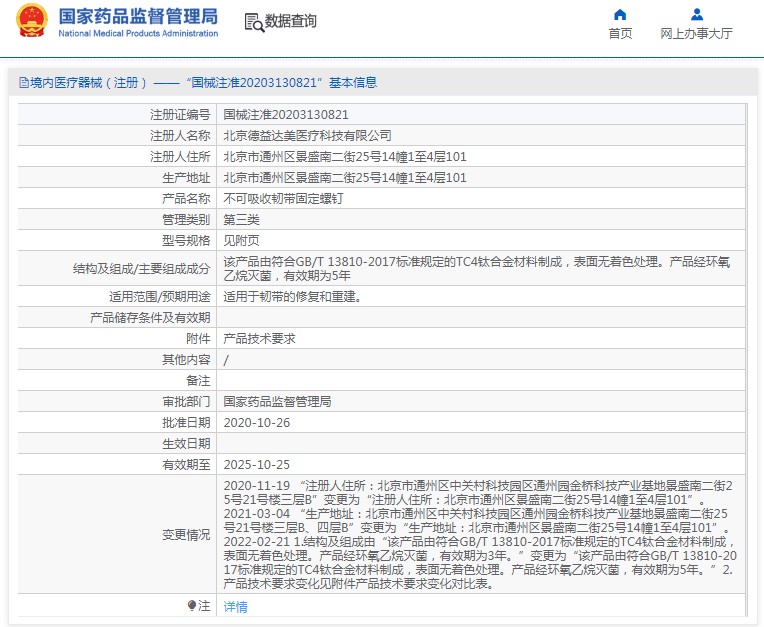Go to 网上办事大厅

click(696, 33)
